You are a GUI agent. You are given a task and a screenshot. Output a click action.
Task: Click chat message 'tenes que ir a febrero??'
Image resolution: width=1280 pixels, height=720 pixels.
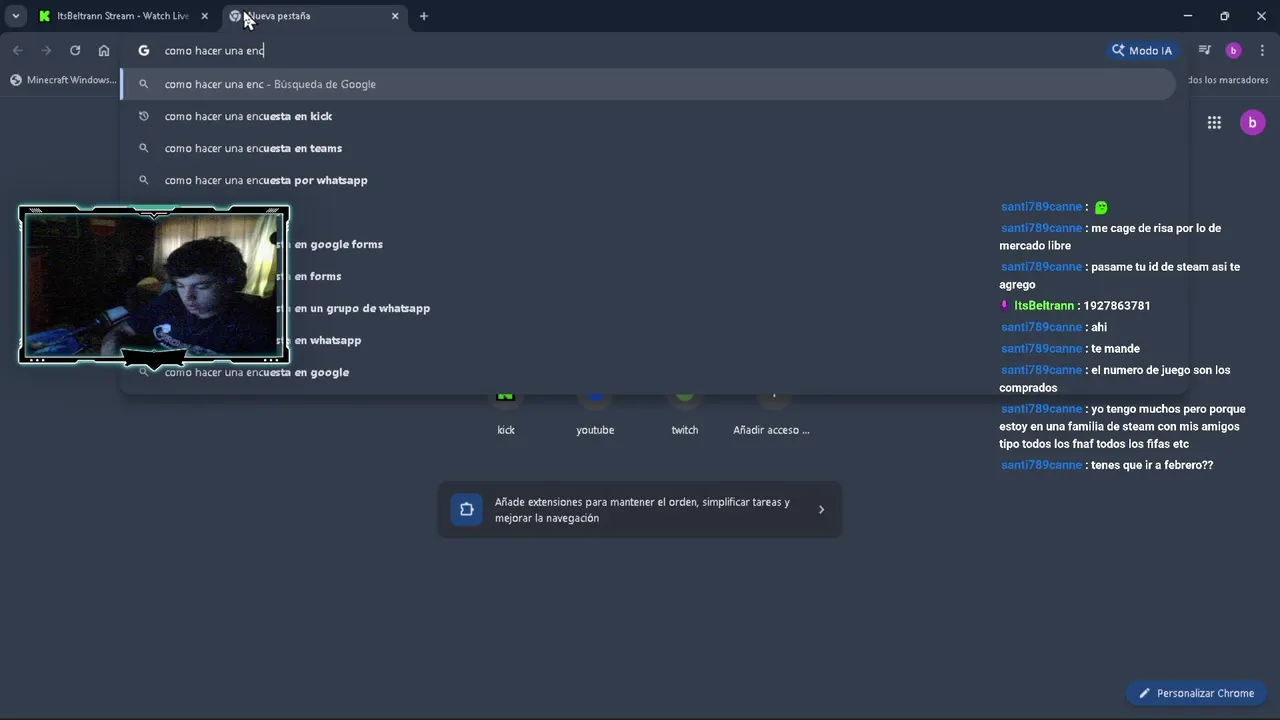1152,465
